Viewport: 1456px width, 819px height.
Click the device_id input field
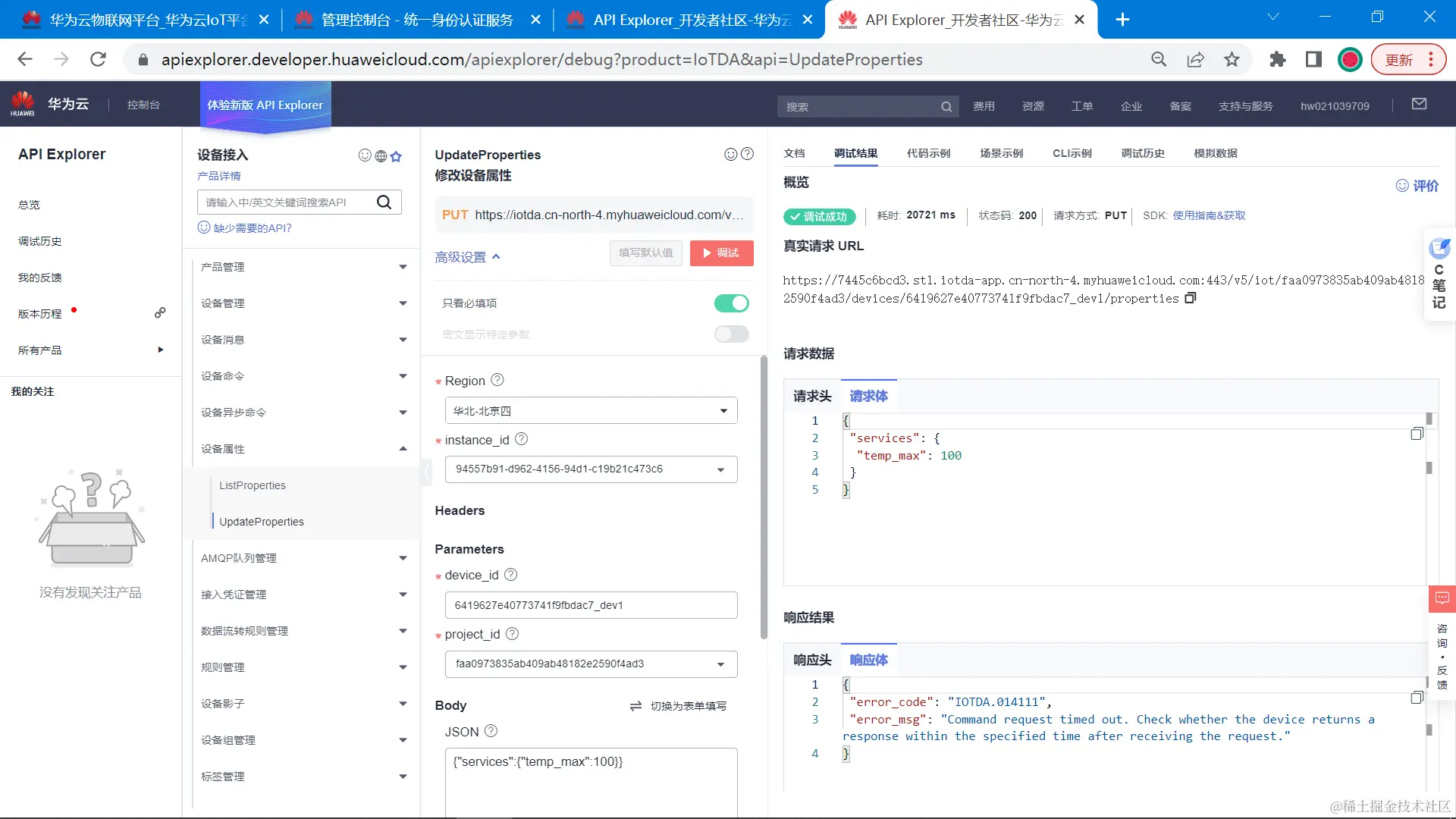[x=591, y=605]
